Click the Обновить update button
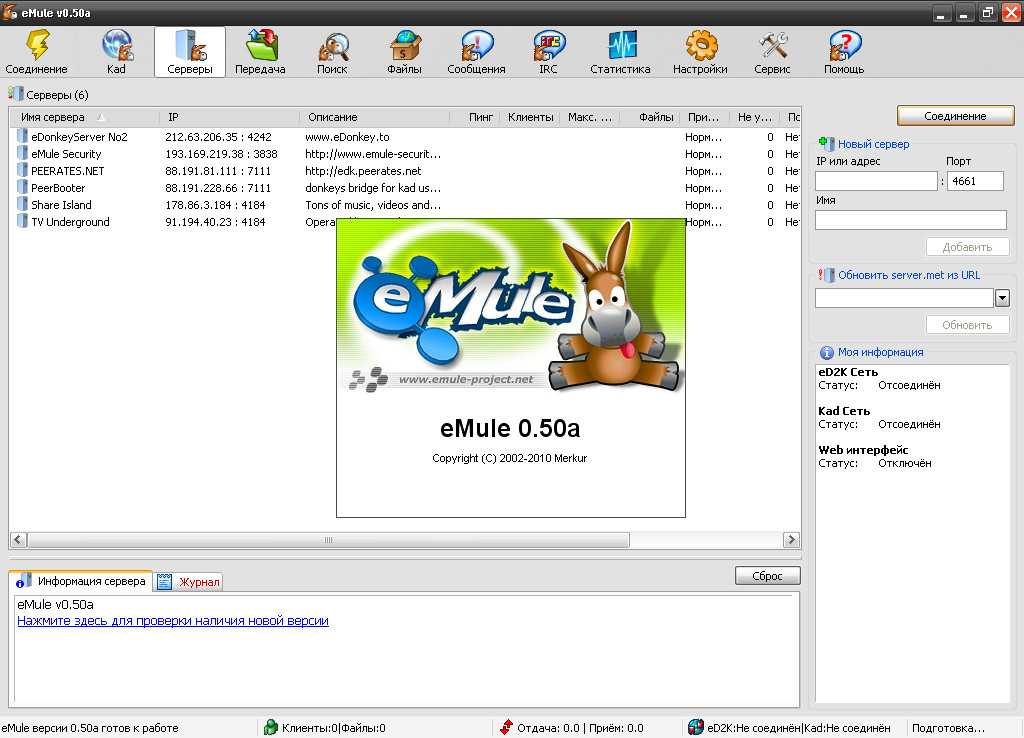 (967, 325)
